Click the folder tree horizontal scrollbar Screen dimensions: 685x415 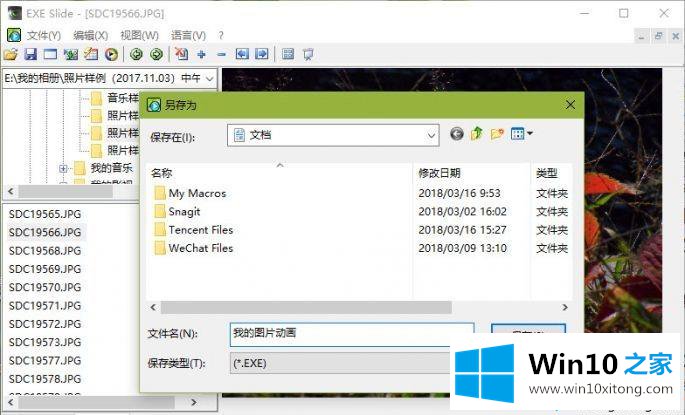[66, 191]
